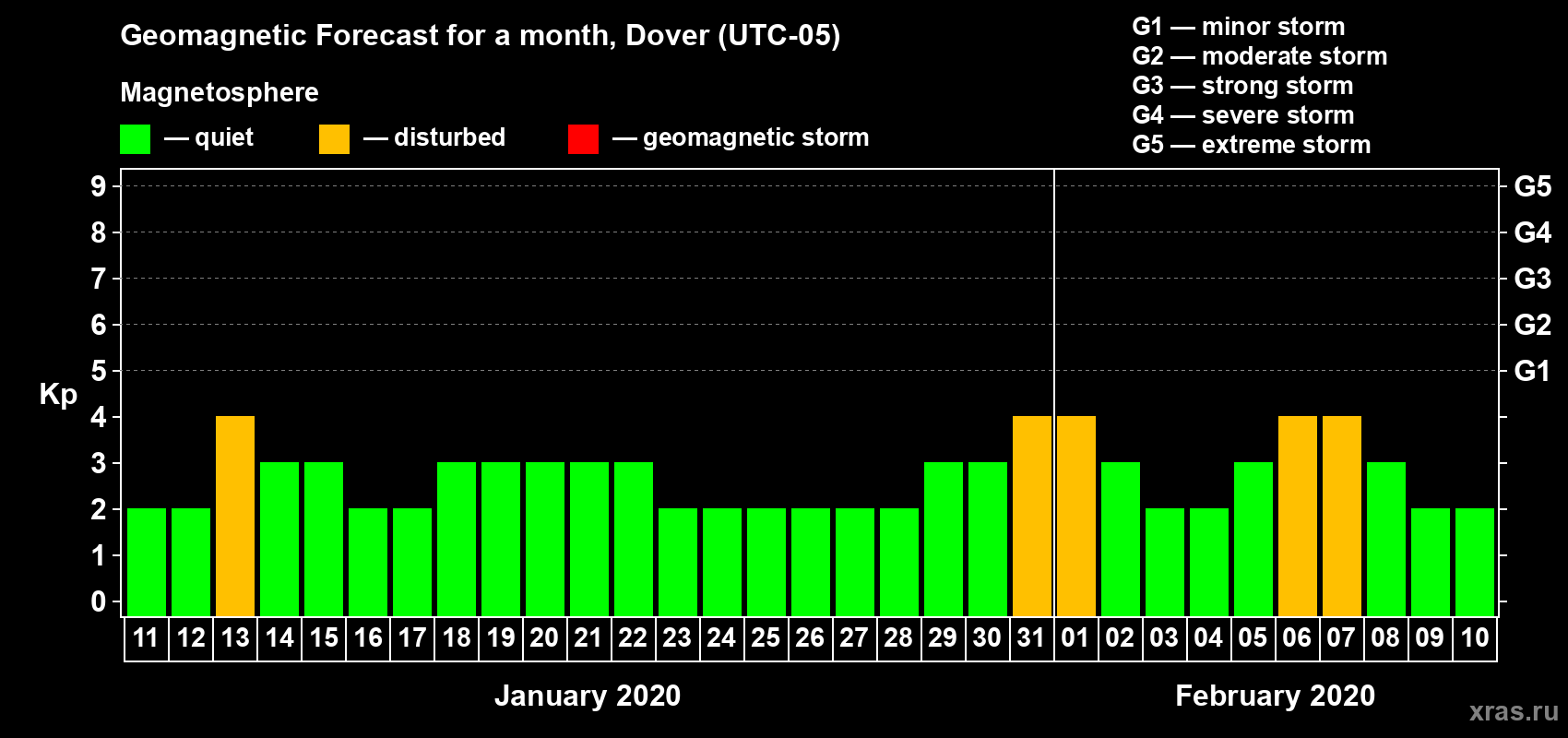The width and height of the screenshot is (1568, 738).
Task: Click date label 19 on the axis
Action: [501, 638]
